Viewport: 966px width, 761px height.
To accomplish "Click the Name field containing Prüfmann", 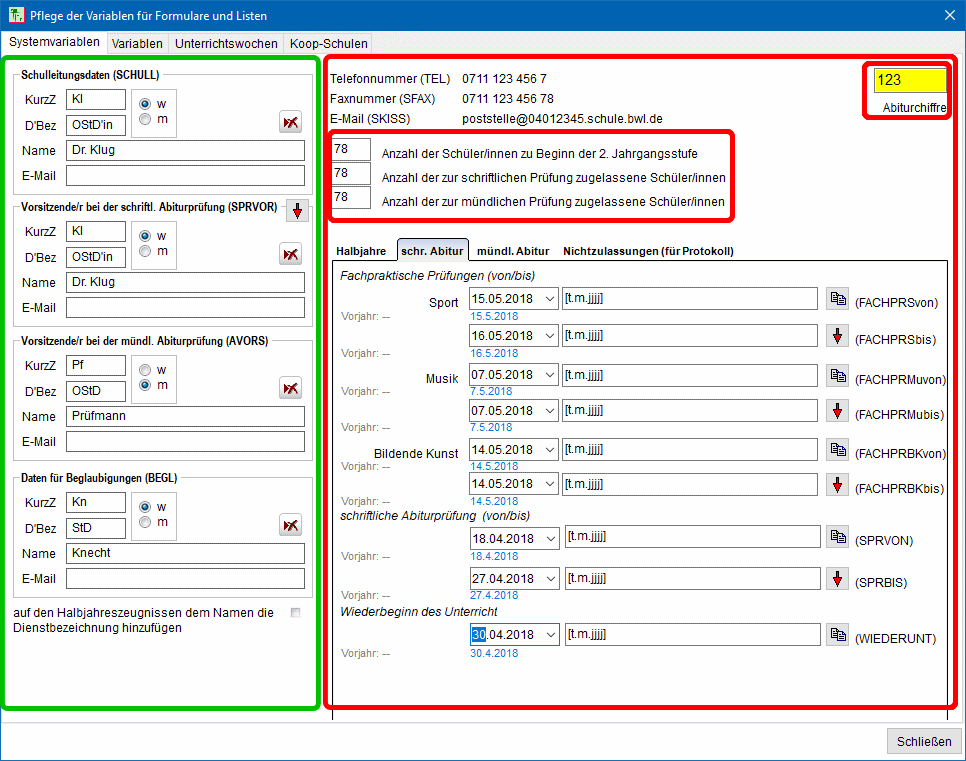I will coord(185,416).
